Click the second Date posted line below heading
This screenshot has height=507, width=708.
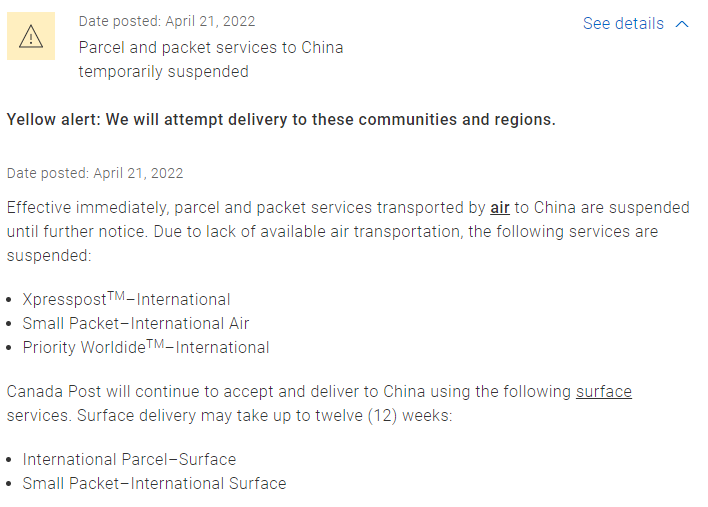coord(95,173)
